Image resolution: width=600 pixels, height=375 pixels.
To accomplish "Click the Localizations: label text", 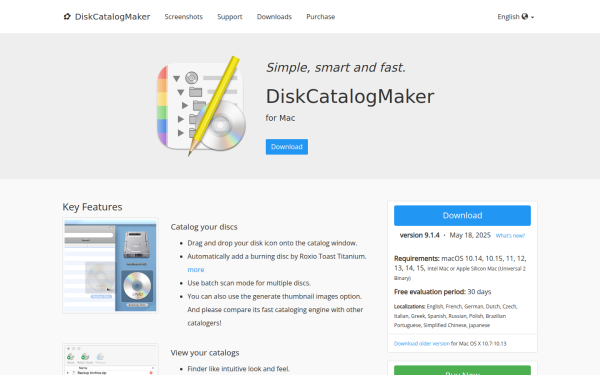I will [409, 307].
